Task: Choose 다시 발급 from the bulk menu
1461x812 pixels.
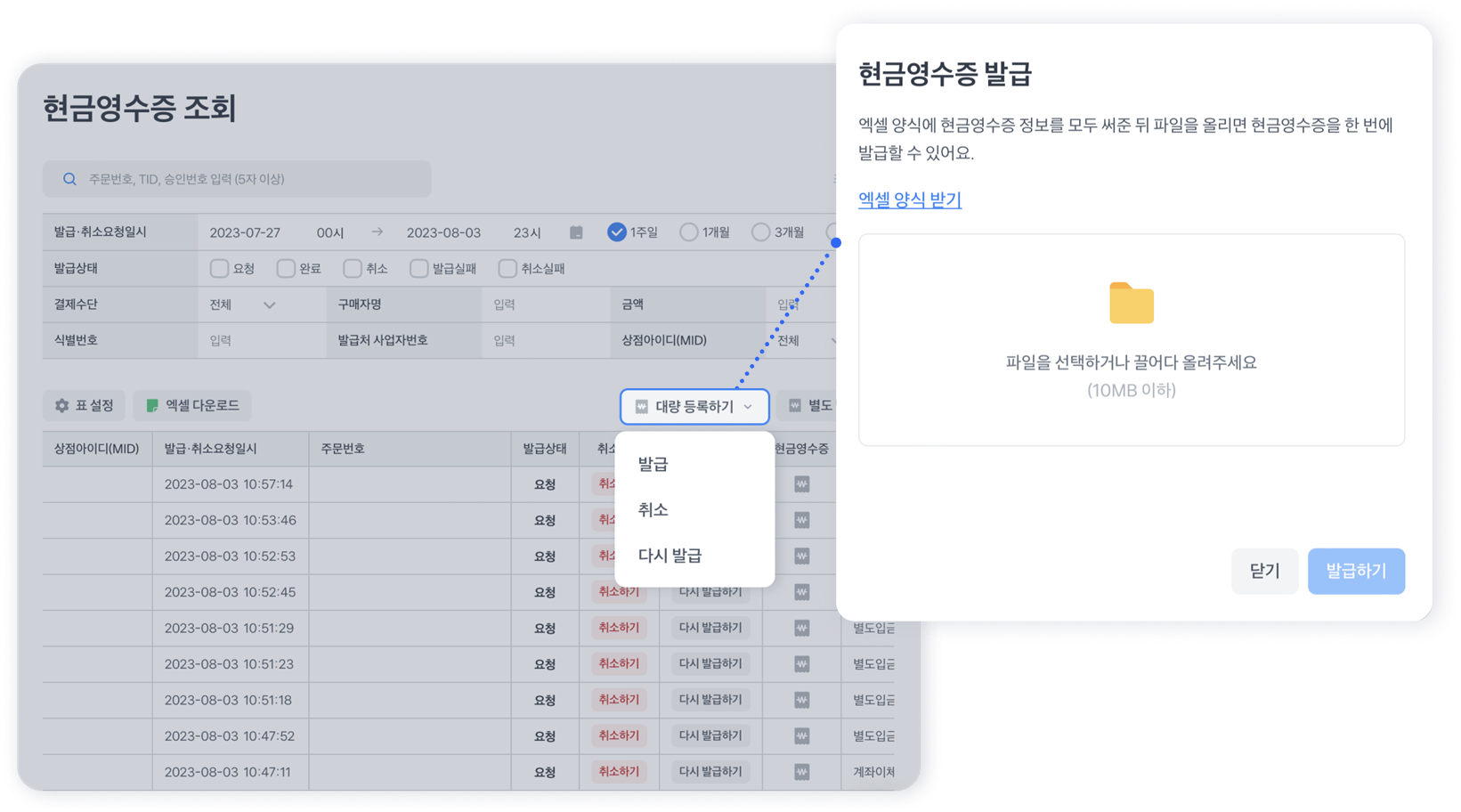Action: pos(670,556)
